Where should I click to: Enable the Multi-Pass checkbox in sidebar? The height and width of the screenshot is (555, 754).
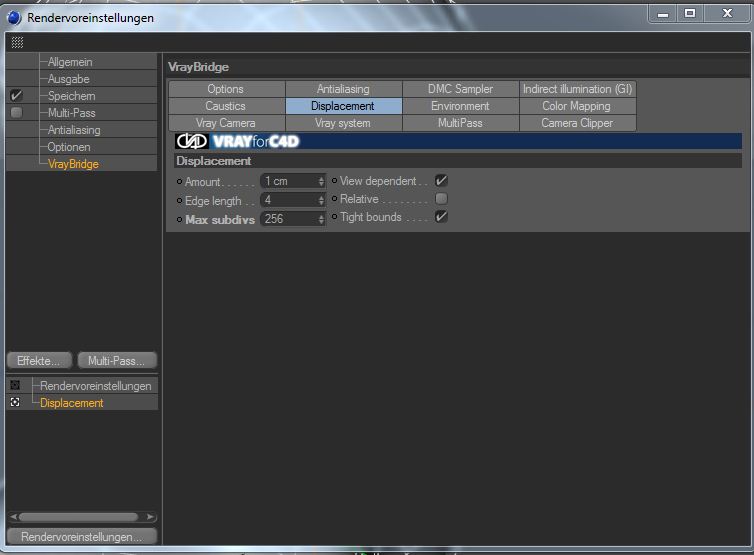pyautogui.click(x=16, y=113)
